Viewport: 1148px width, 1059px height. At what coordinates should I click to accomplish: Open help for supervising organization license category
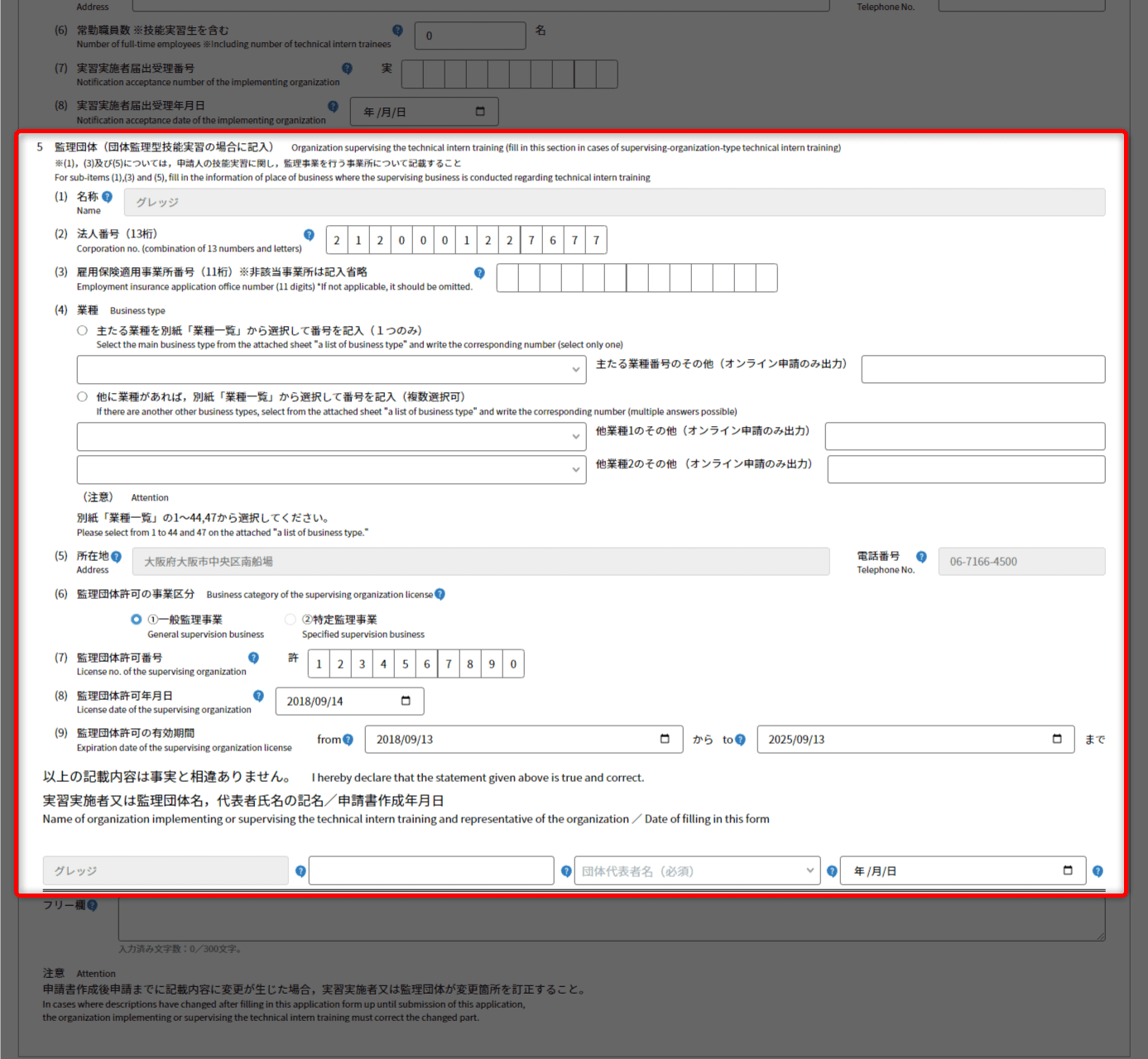tap(440, 594)
